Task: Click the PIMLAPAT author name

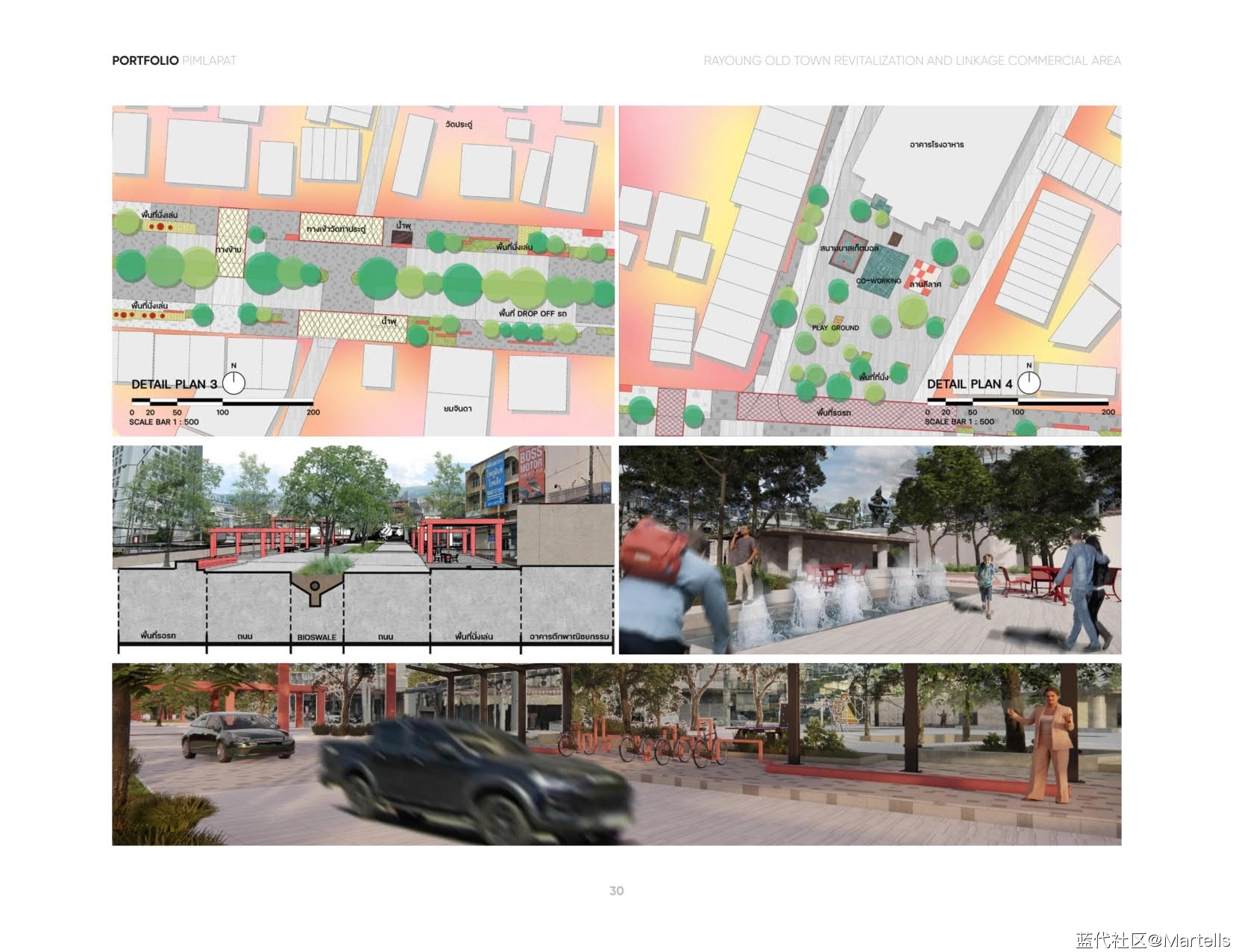Action: [209, 60]
